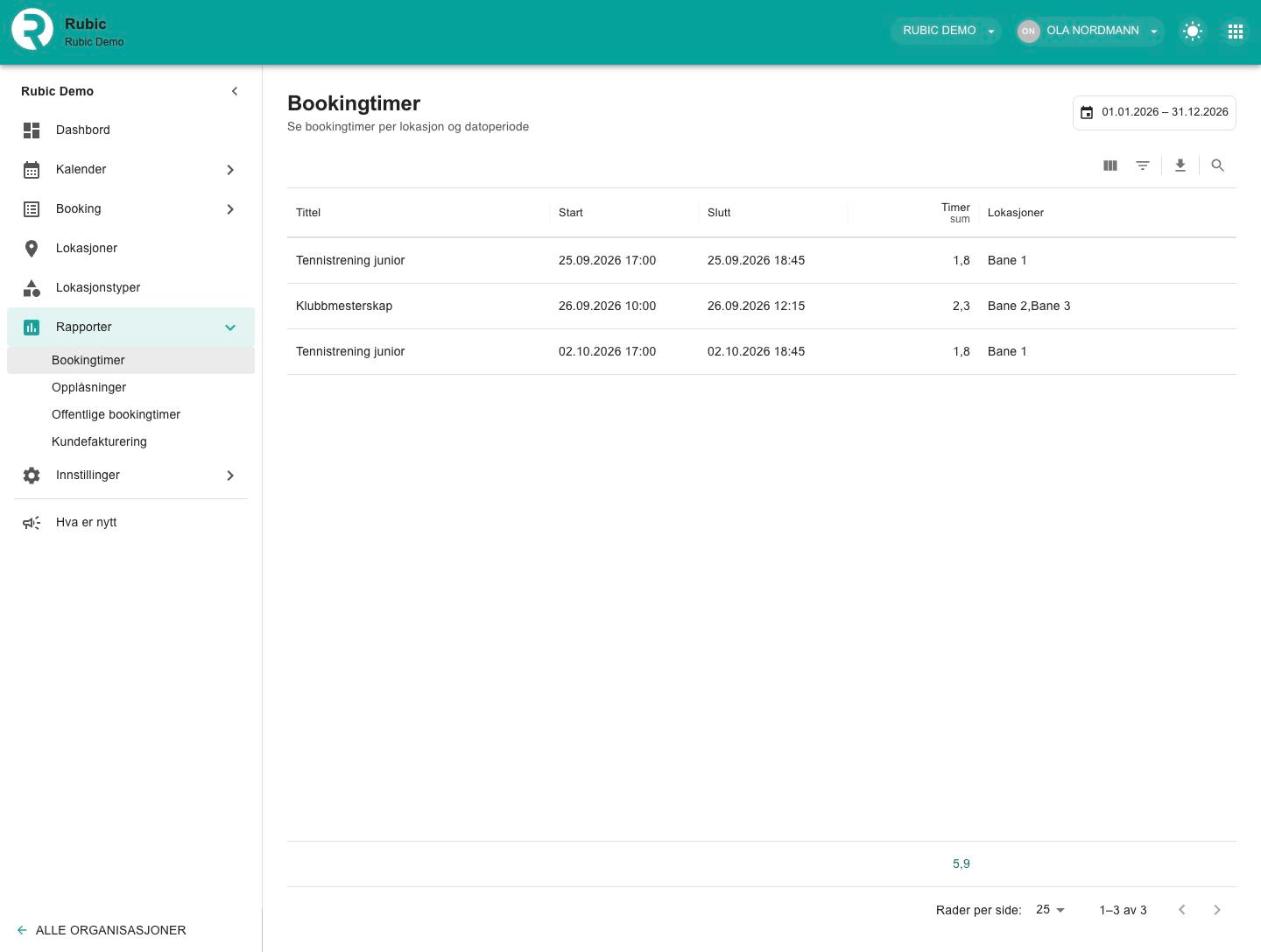Click the Lokasjonstyper shapes icon
1261x952 pixels.
[x=32, y=288]
